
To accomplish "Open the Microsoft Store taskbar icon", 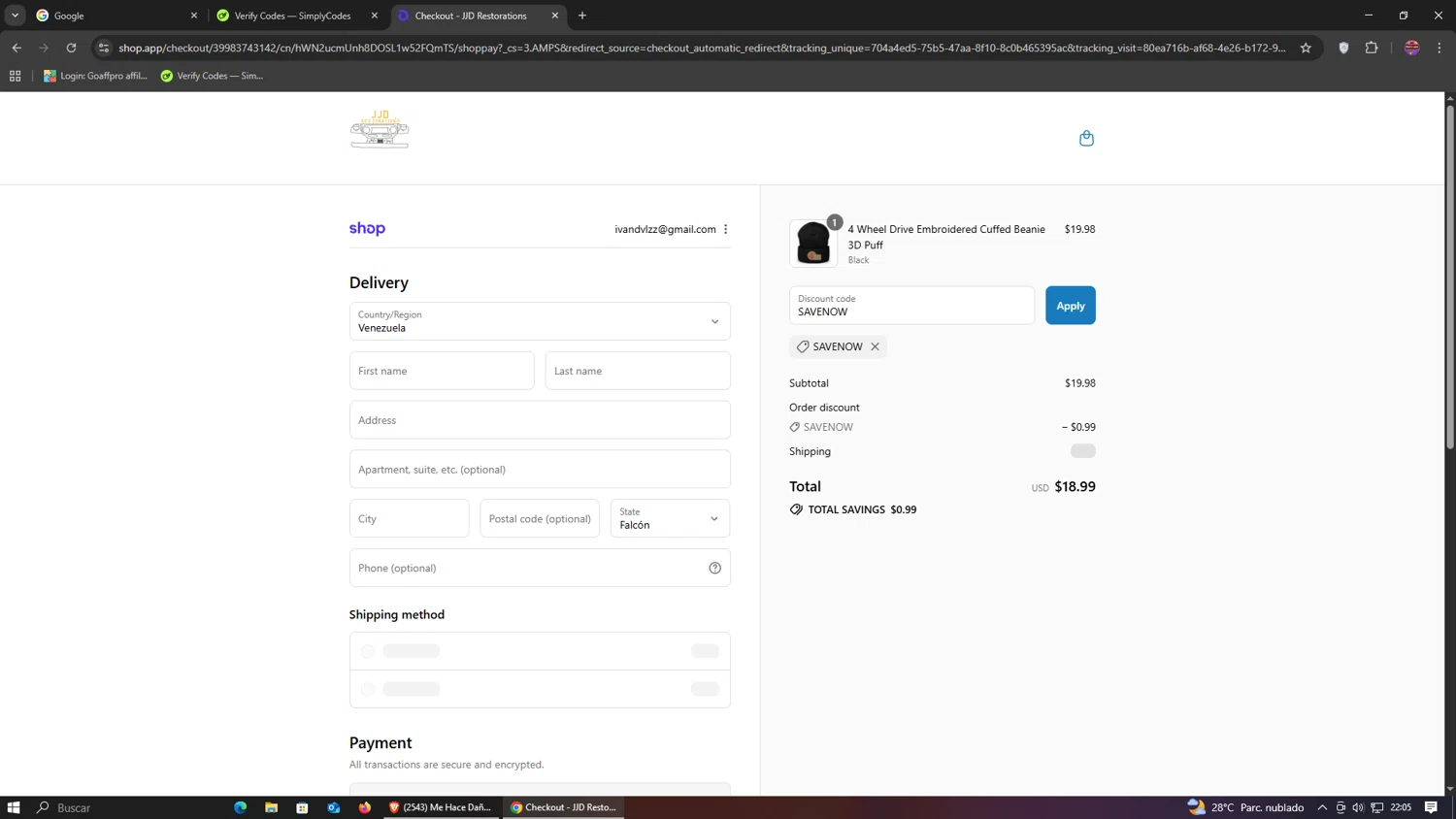I will (x=303, y=807).
